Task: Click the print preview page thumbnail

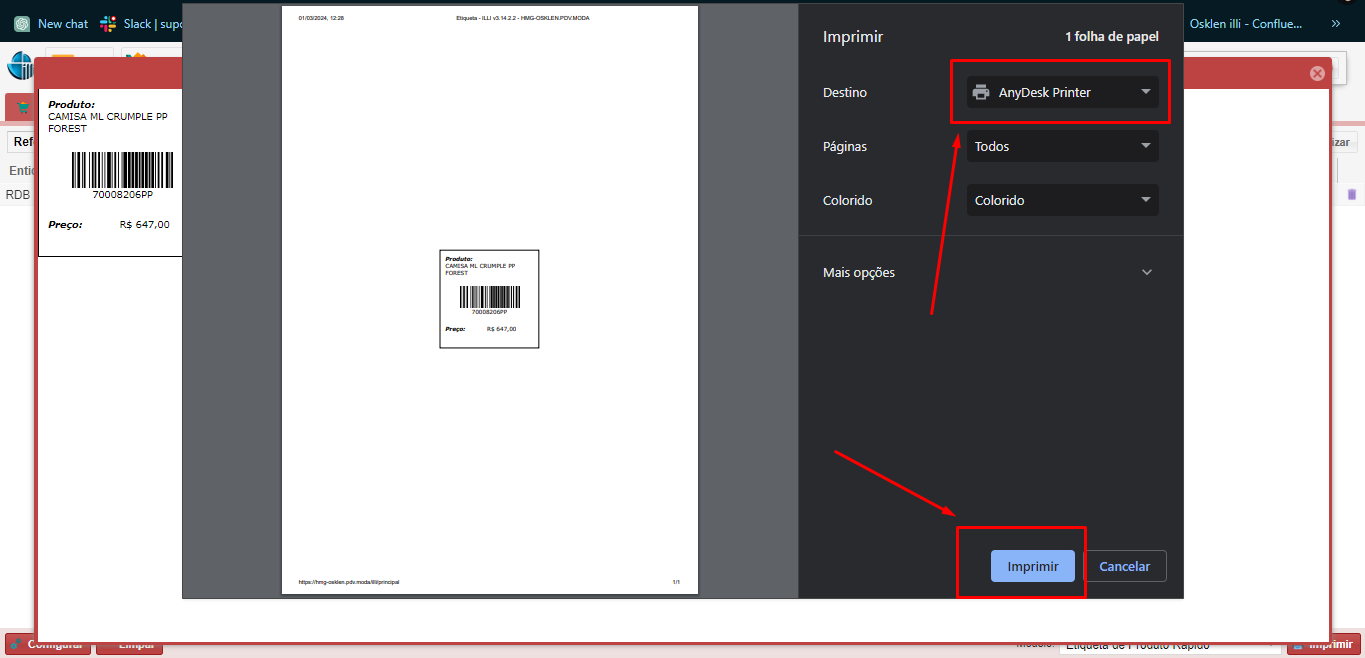Action: tap(489, 299)
